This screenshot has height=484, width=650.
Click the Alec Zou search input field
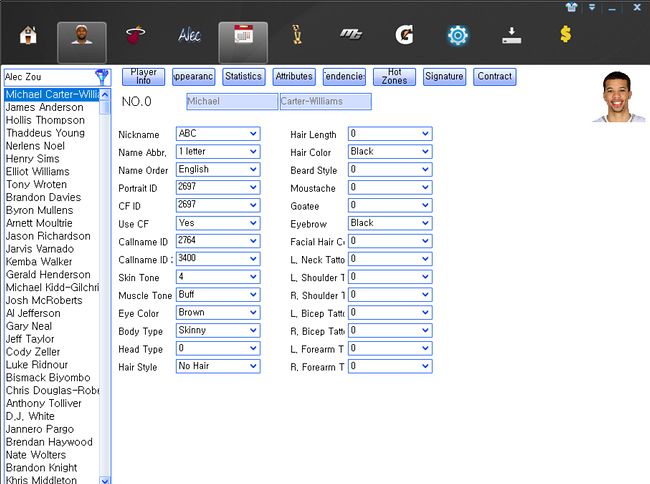click(x=47, y=76)
